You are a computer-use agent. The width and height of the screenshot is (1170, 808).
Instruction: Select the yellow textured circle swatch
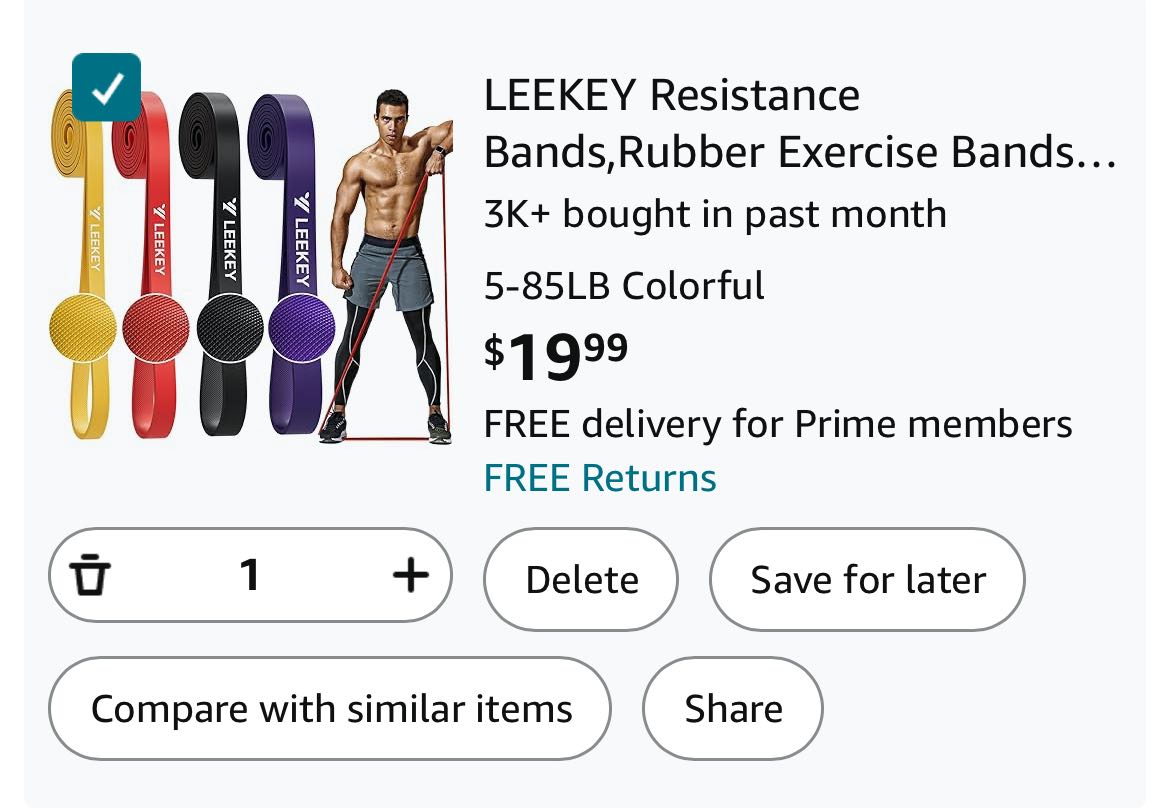82,327
